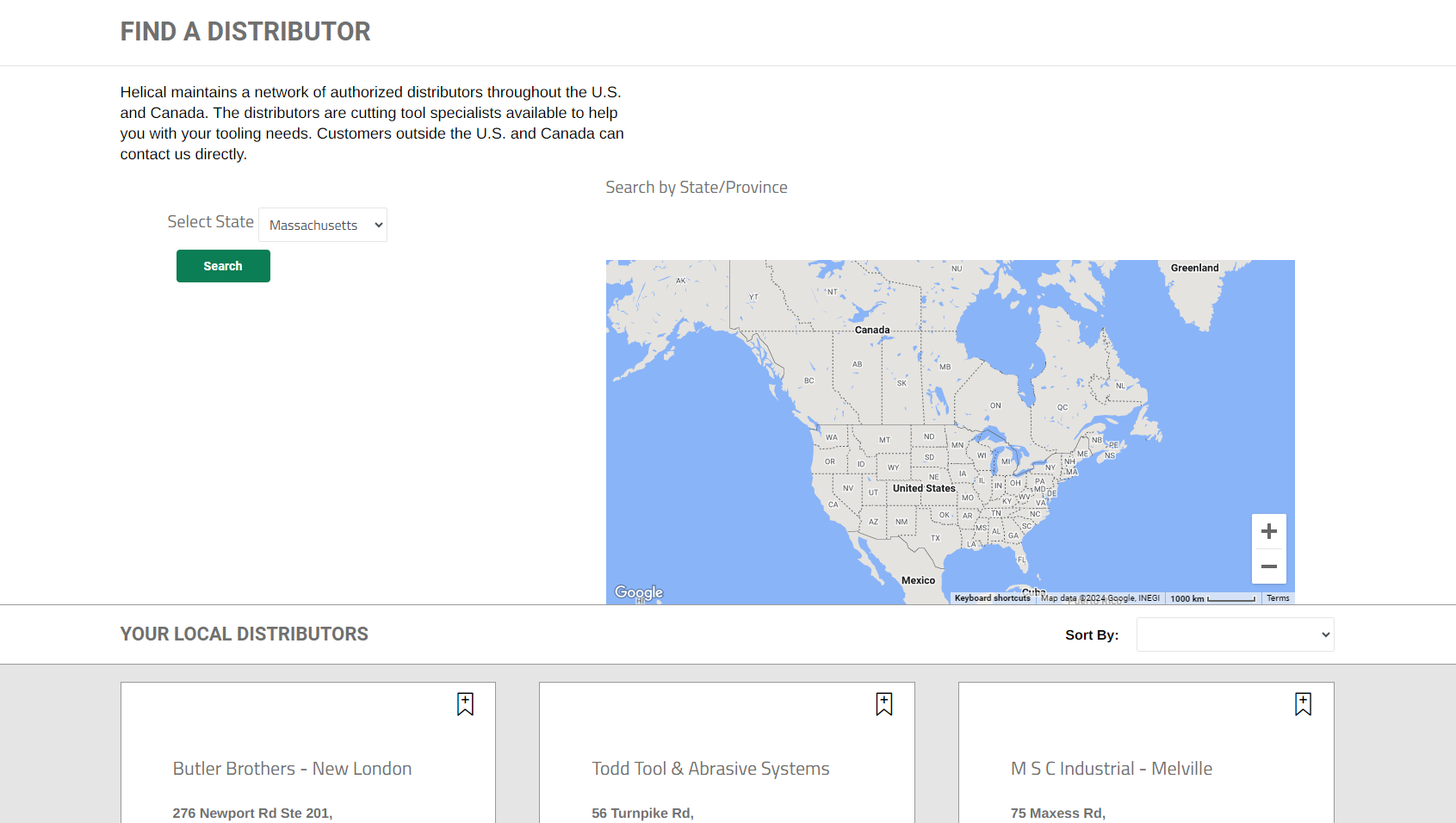Screen dimensions: 1456x823
Task: Zoom in on the map
Action: click(x=1268, y=532)
